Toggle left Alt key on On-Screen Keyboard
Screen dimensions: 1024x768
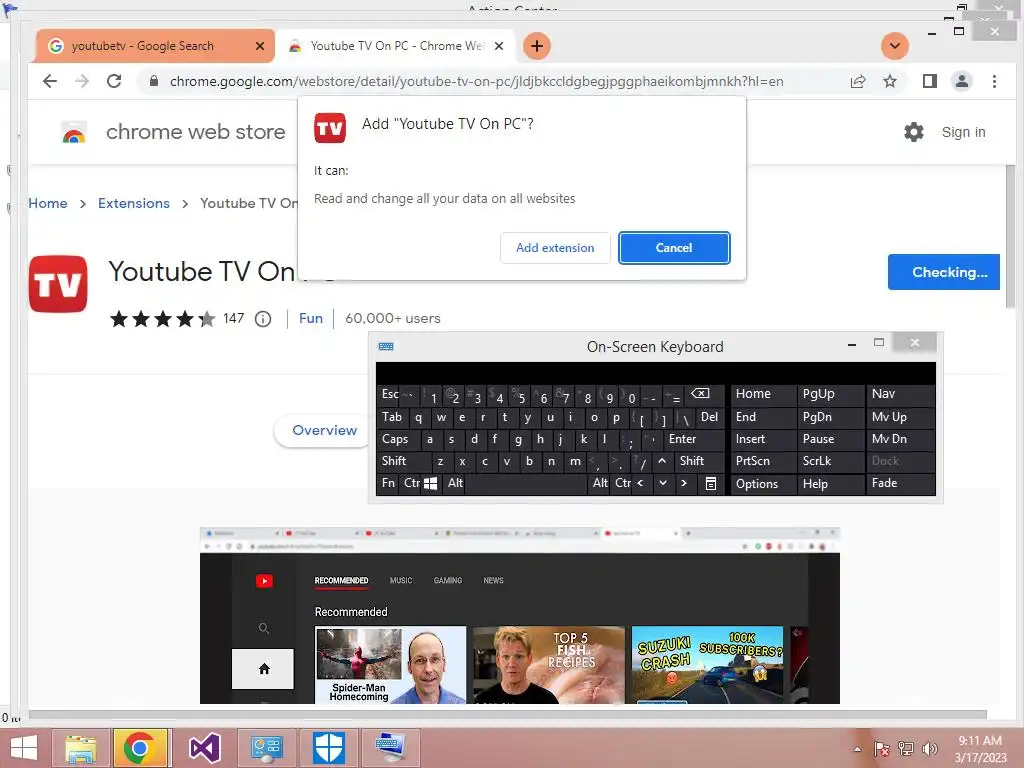(x=455, y=483)
